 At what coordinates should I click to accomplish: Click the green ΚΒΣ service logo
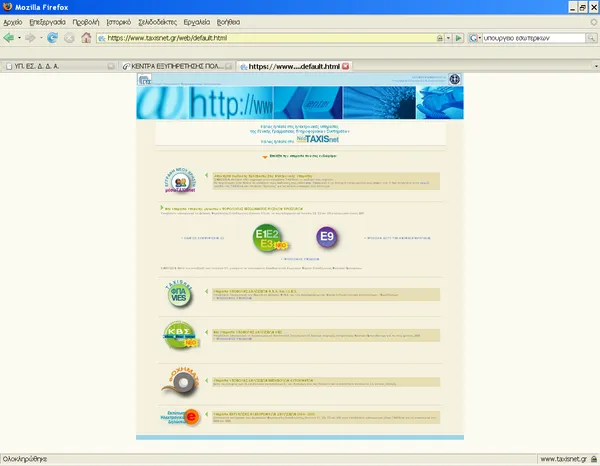click(177, 336)
